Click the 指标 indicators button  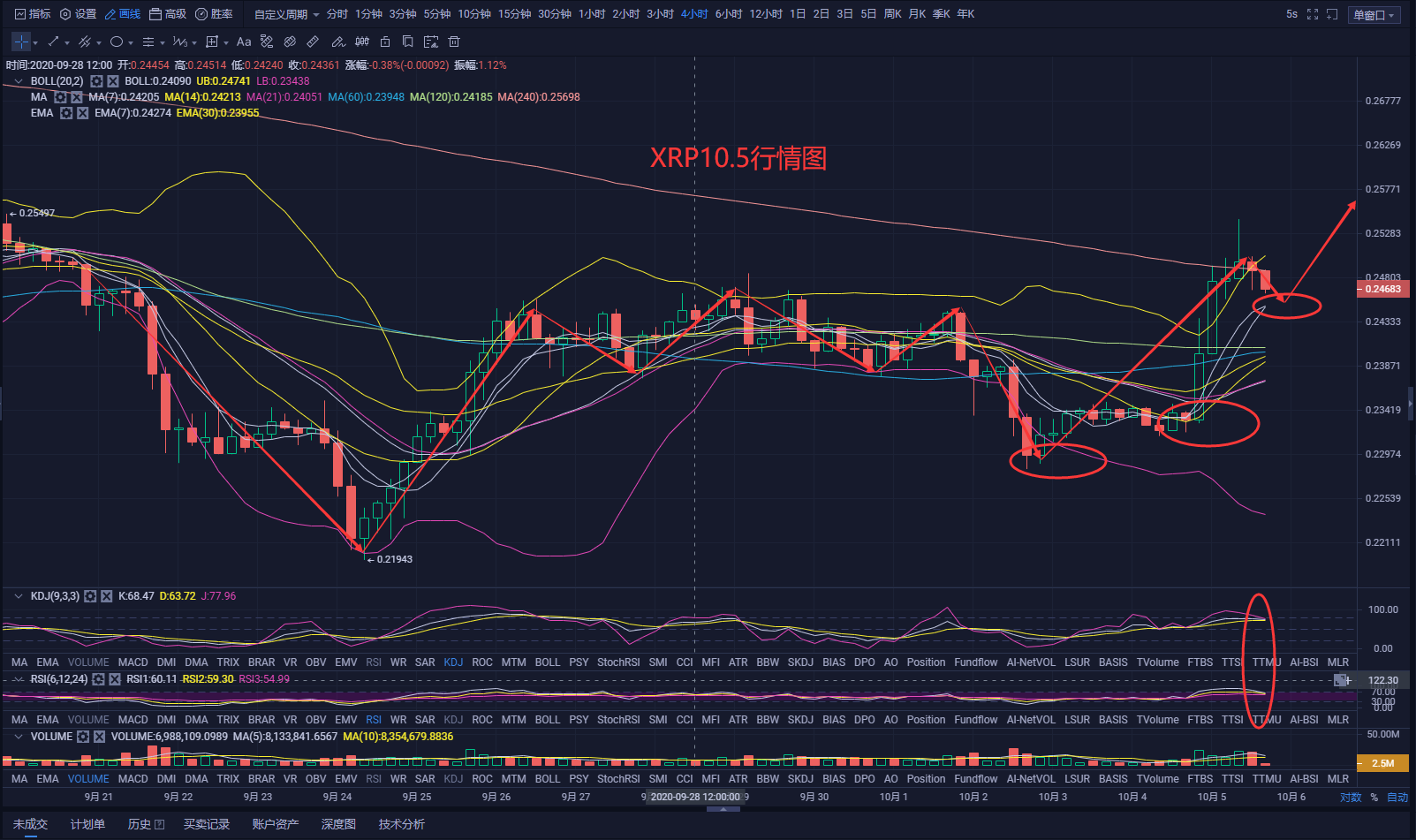[x=33, y=14]
